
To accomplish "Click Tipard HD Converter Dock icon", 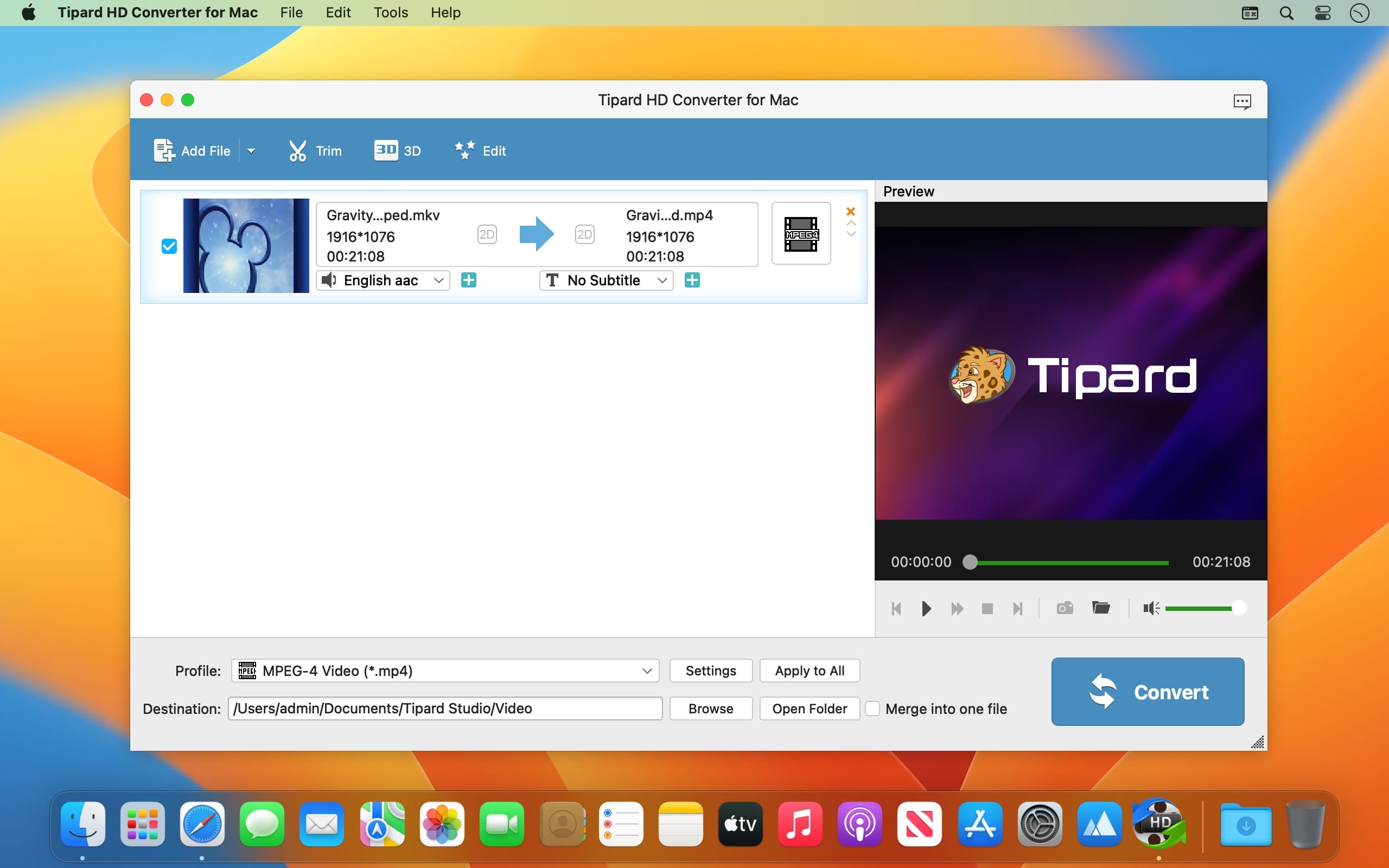I will coord(1159,823).
